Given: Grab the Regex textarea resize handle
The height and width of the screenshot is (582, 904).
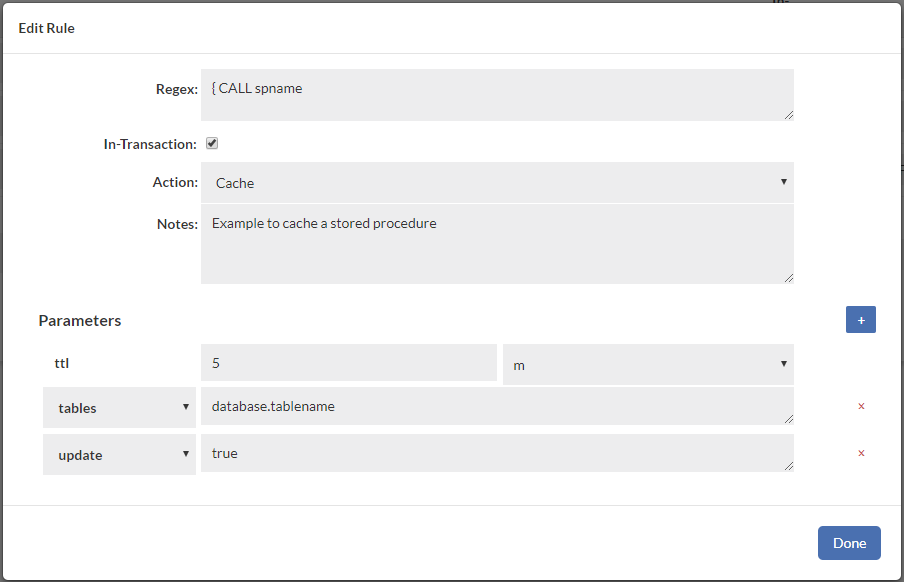Looking at the screenshot, I should click(x=788, y=115).
